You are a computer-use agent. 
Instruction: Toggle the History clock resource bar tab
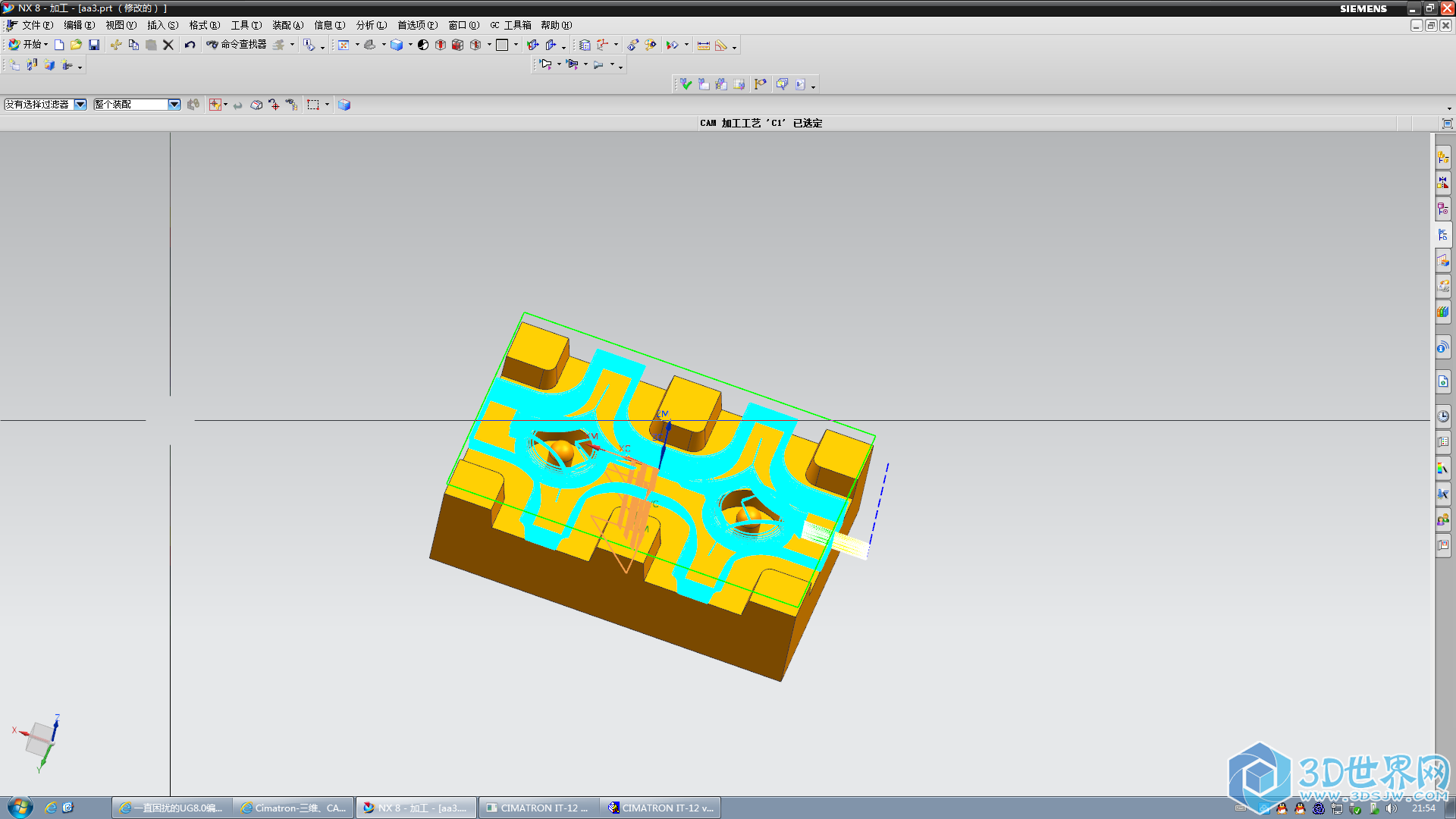pyautogui.click(x=1442, y=416)
